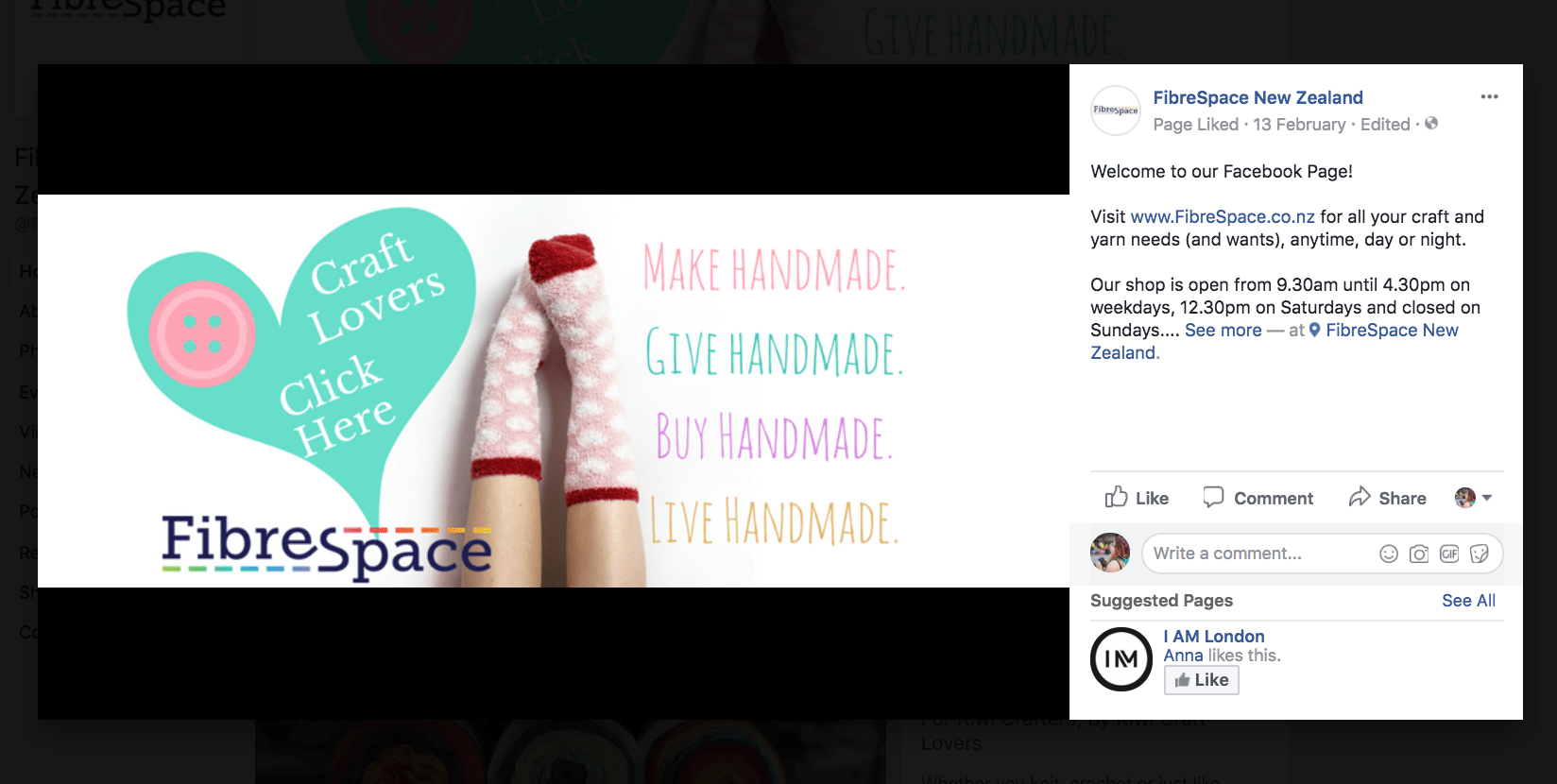Open the post options three-dots menu
The width and height of the screenshot is (1557, 784).
pos(1489,97)
